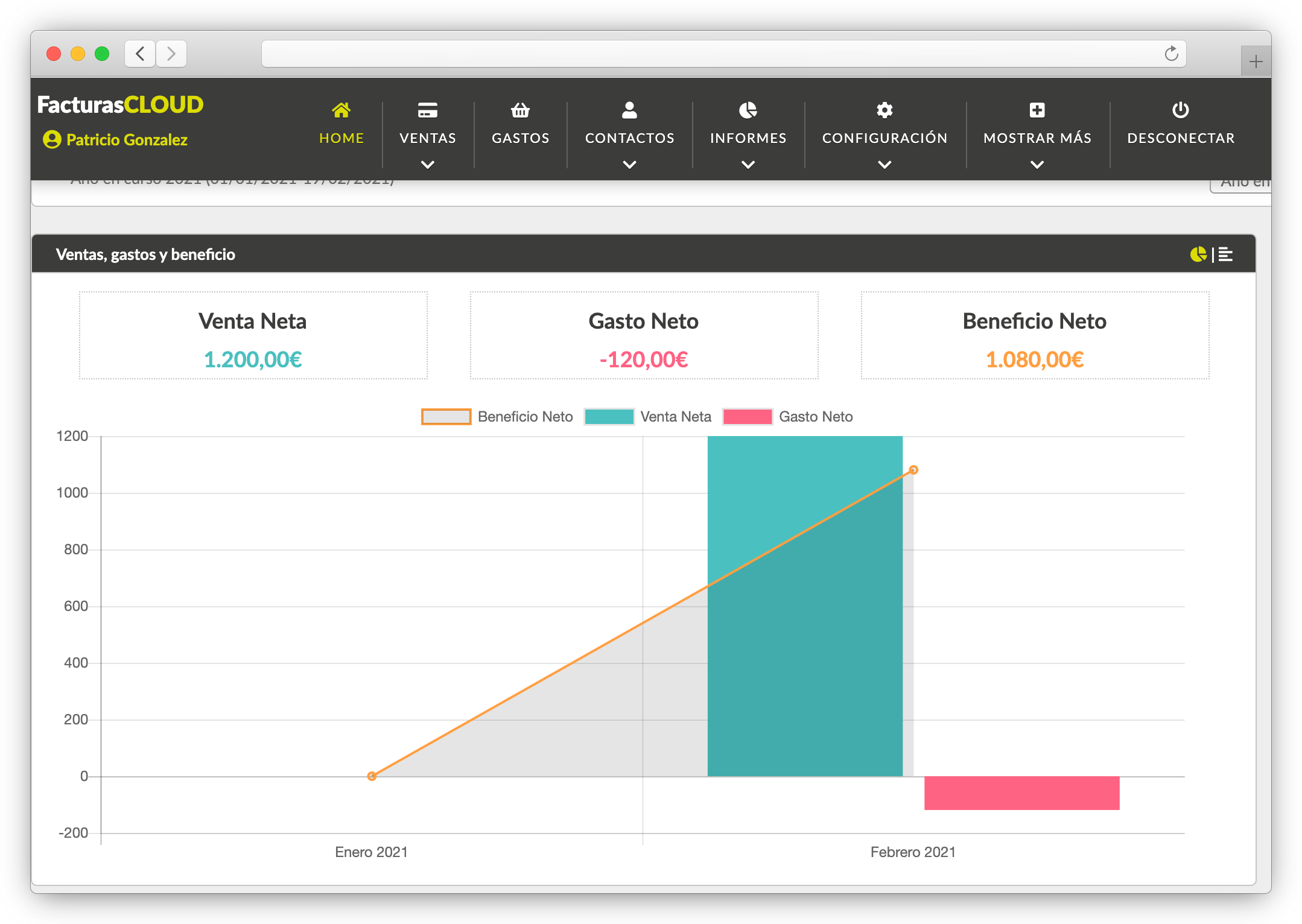Click the Home house icon
This screenshot has height=924, width=1302.
[x=341, y=110]
